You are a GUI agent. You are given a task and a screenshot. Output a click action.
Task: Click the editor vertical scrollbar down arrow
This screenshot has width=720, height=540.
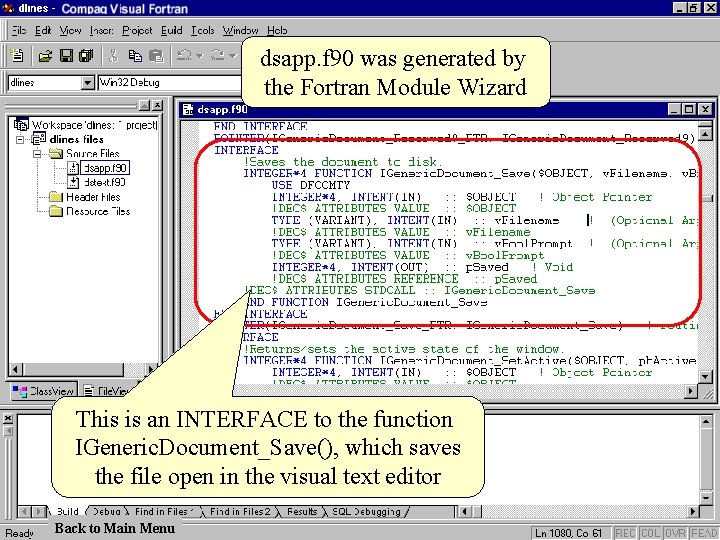(705, 377)
